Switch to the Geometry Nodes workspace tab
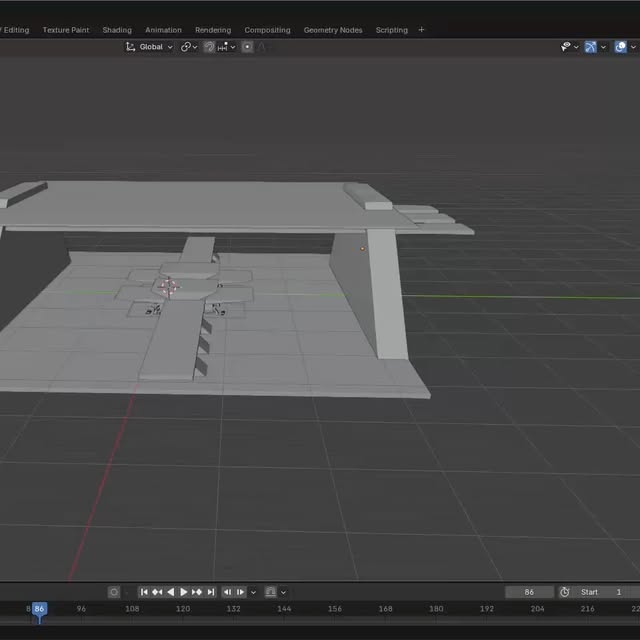This screenshot has height=640, width=640. click(333, 30)
